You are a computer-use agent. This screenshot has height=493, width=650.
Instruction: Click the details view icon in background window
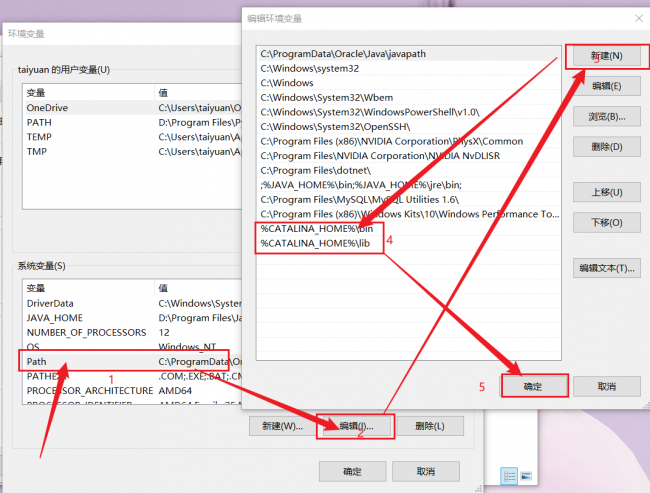(x=509, y=476)
